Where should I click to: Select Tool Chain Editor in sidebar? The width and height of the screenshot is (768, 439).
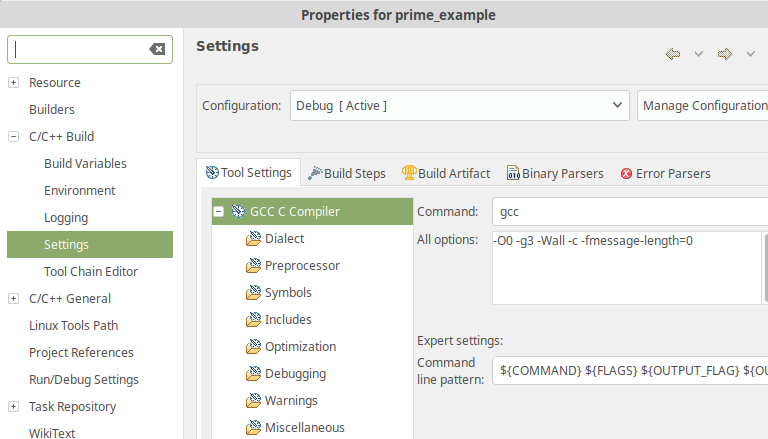90,272
